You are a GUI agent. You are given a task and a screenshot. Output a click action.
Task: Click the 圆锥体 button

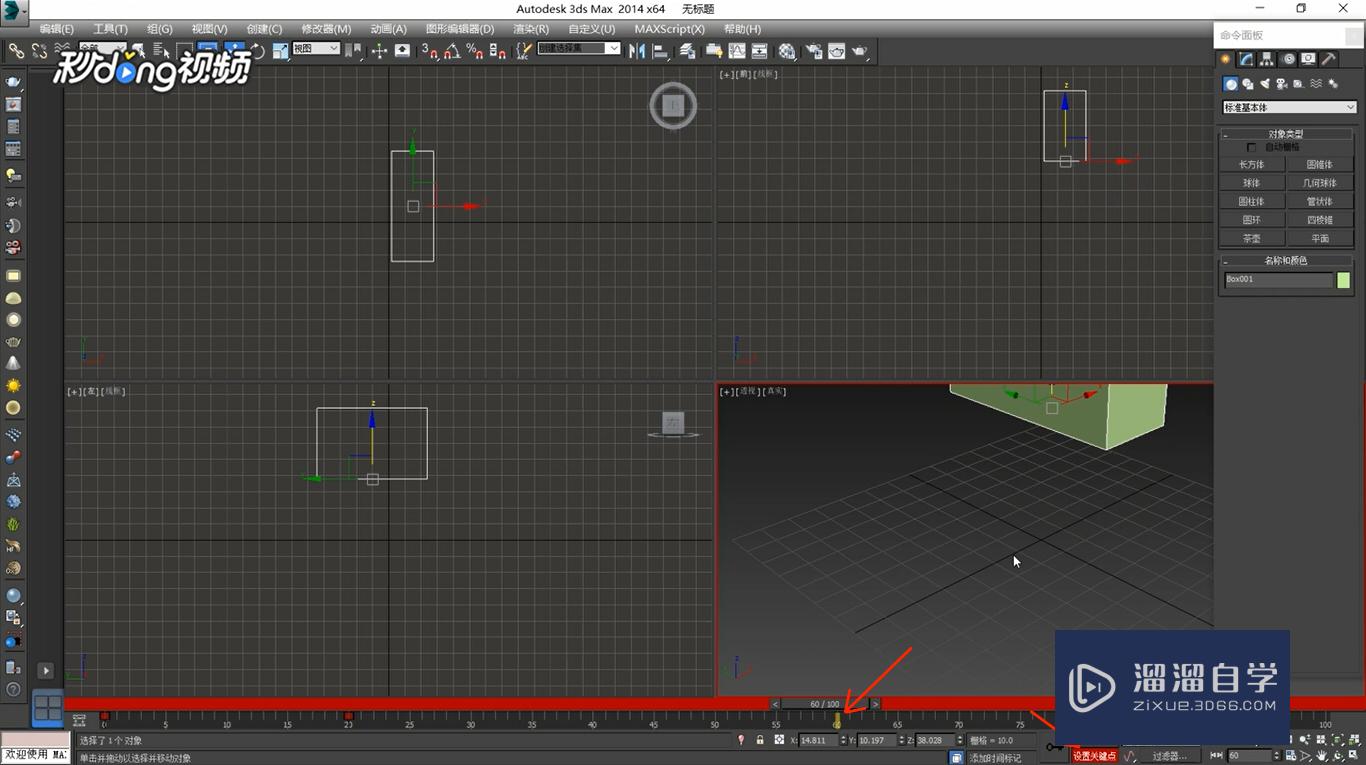[1320, 165]
